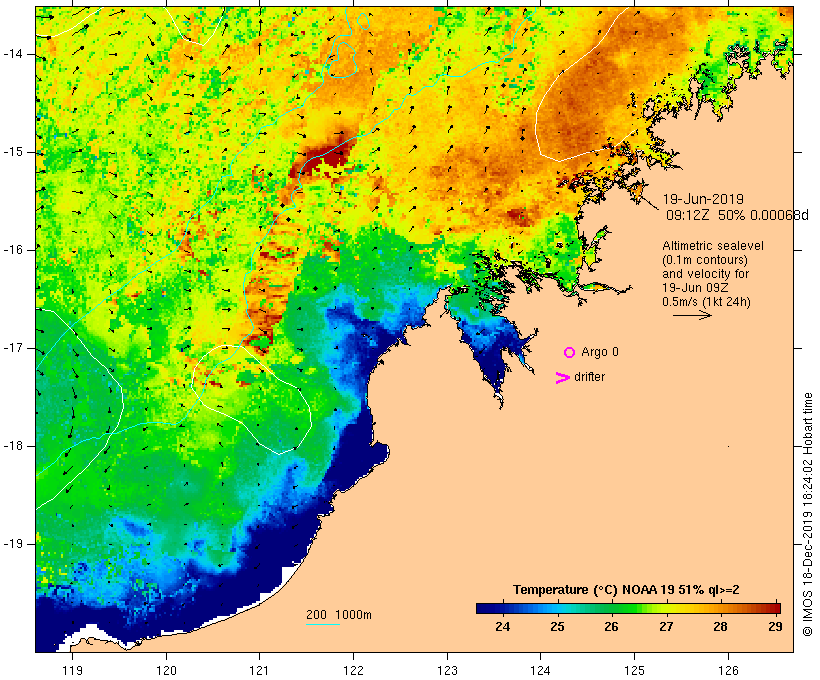Image resolution: width=820 pixels, height=680 pixels.
Task: Click the "19-Jun-2019" date label
Action: (x=703, y=199)
